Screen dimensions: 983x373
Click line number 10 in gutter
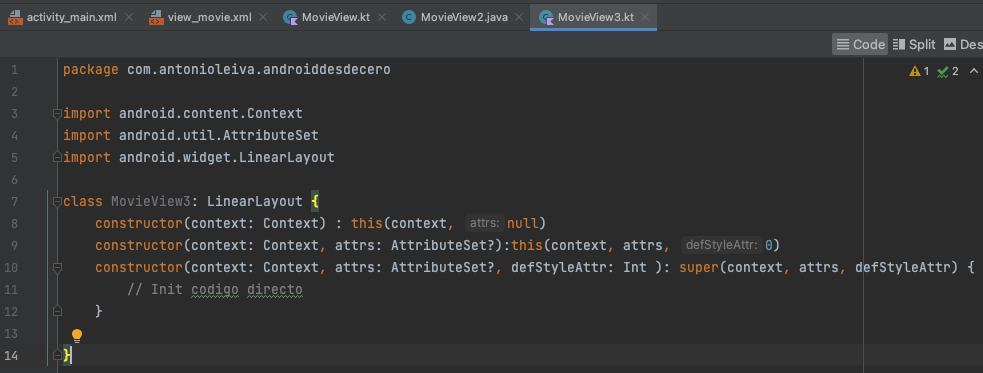pos(14,268)
